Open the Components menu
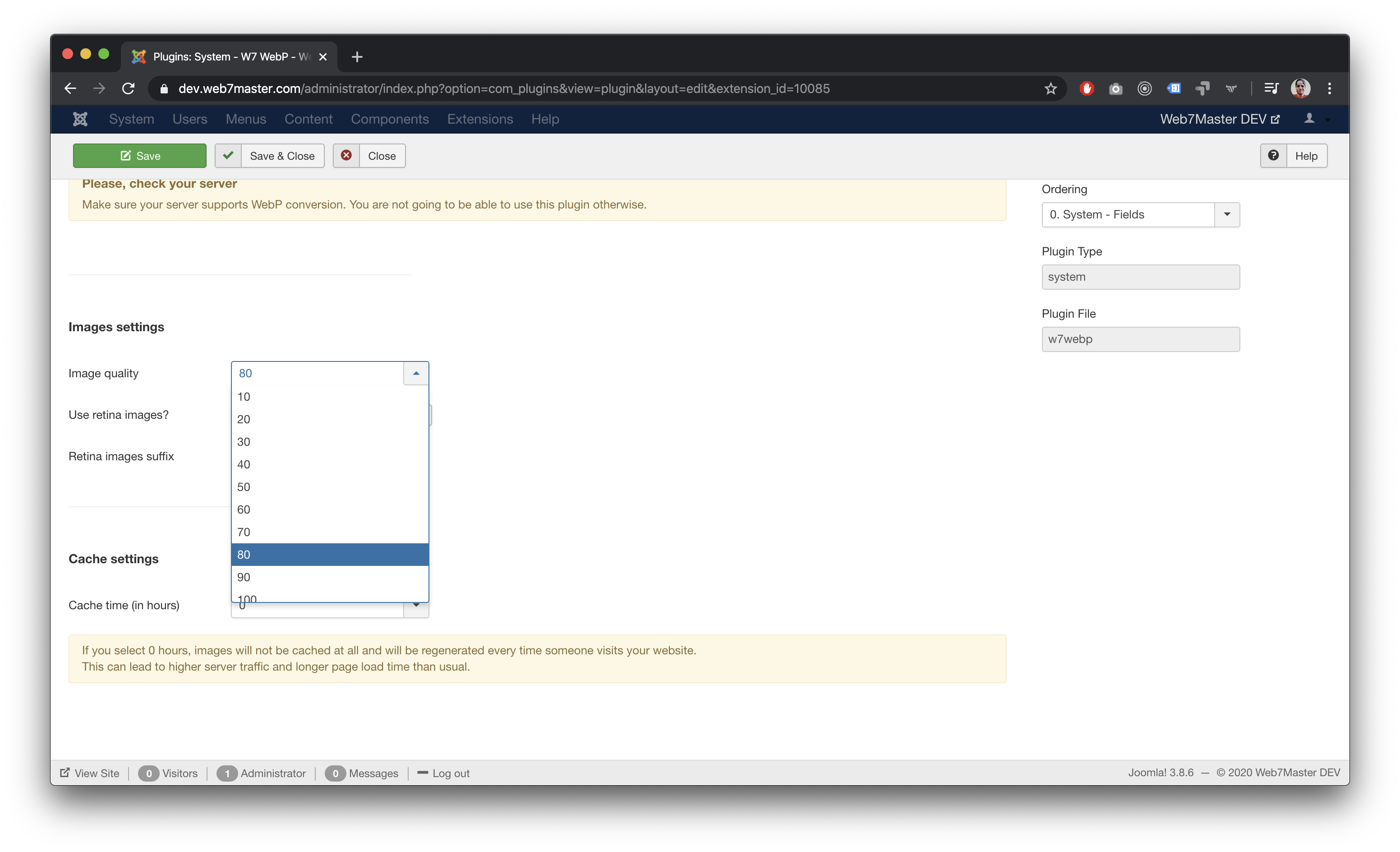Image resolution: width=1400 pixels, height=852 pixels. (x=390, y=119)
